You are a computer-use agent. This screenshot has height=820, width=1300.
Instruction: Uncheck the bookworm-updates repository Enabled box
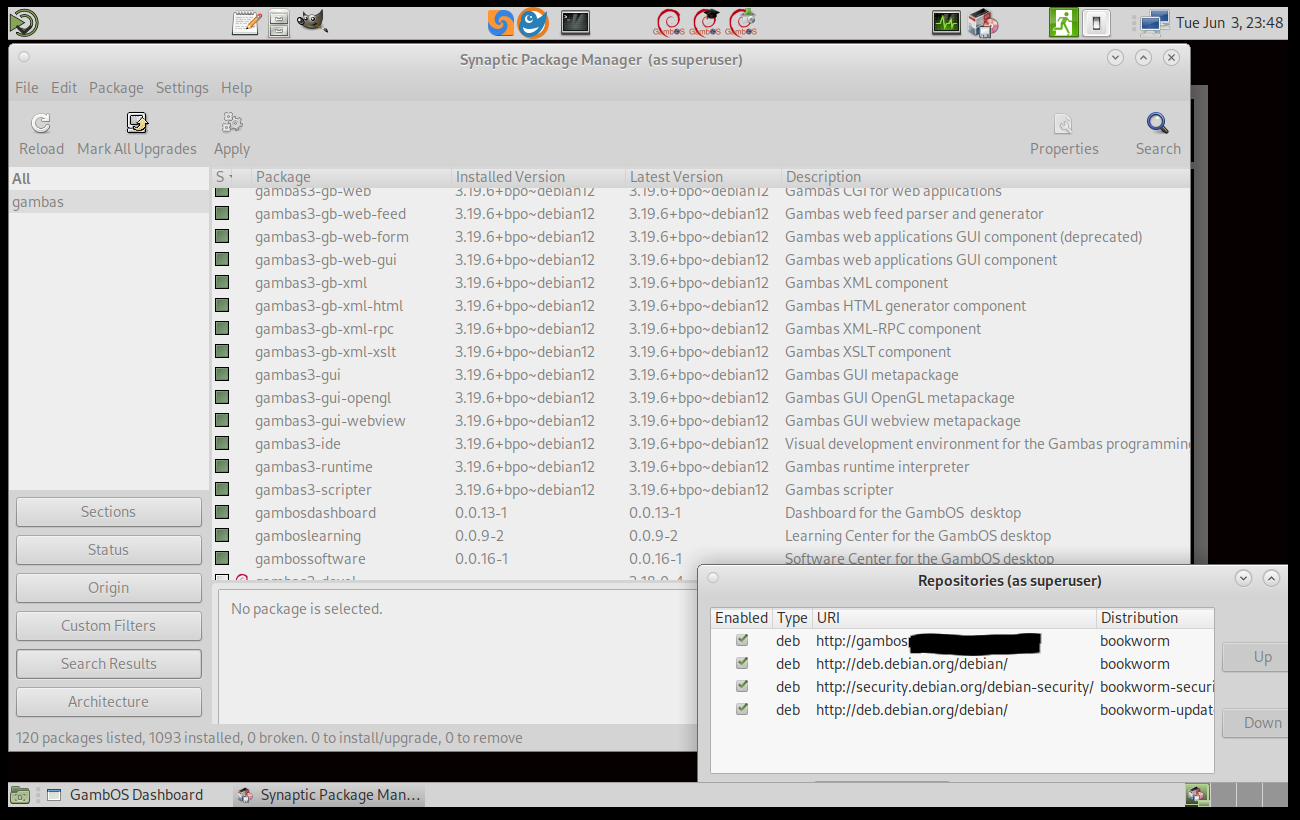tap(742, 709)
